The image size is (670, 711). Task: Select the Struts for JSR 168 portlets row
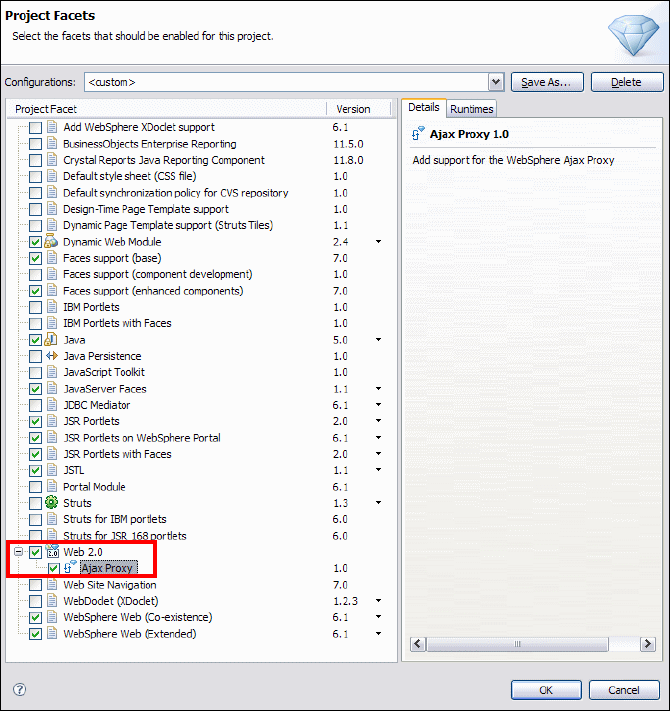[x=125, y=536]
